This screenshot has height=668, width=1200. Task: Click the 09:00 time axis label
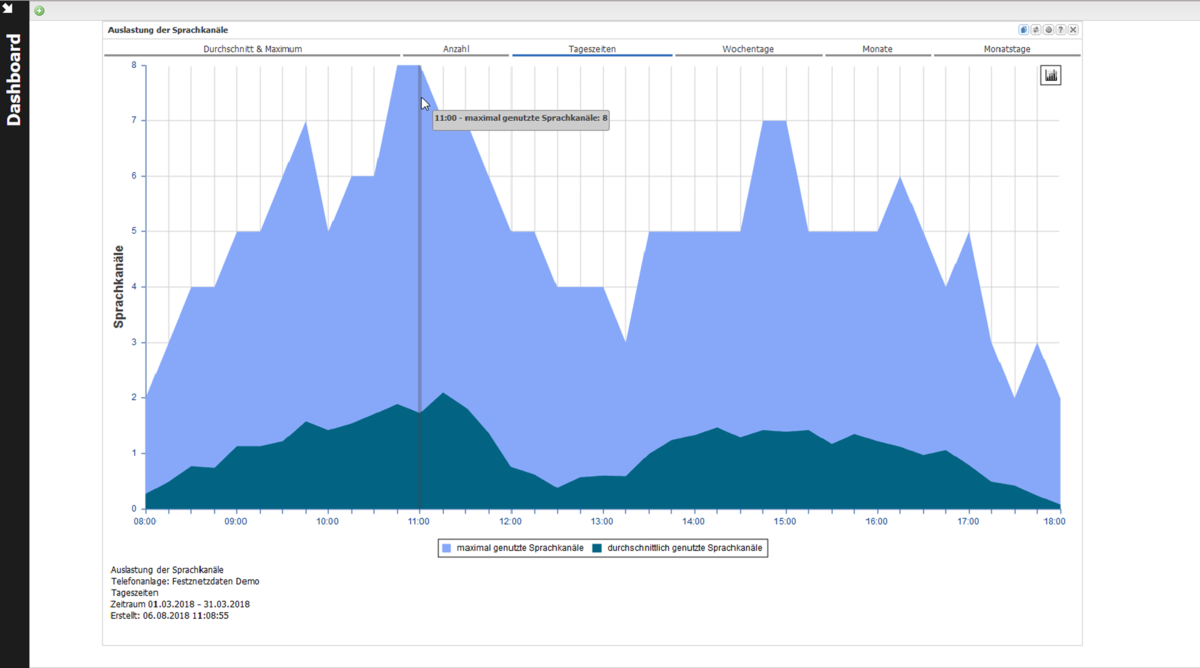(236, 521)
